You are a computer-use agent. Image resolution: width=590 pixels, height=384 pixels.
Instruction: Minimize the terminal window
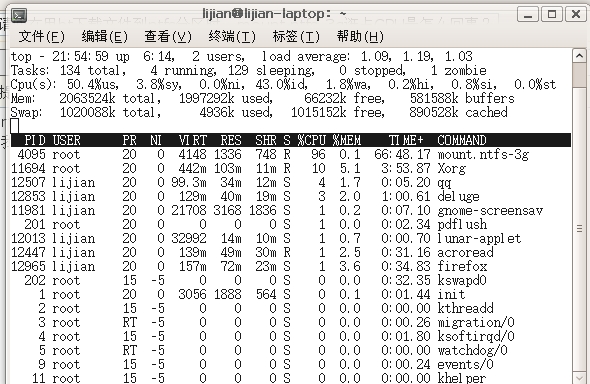528,15
